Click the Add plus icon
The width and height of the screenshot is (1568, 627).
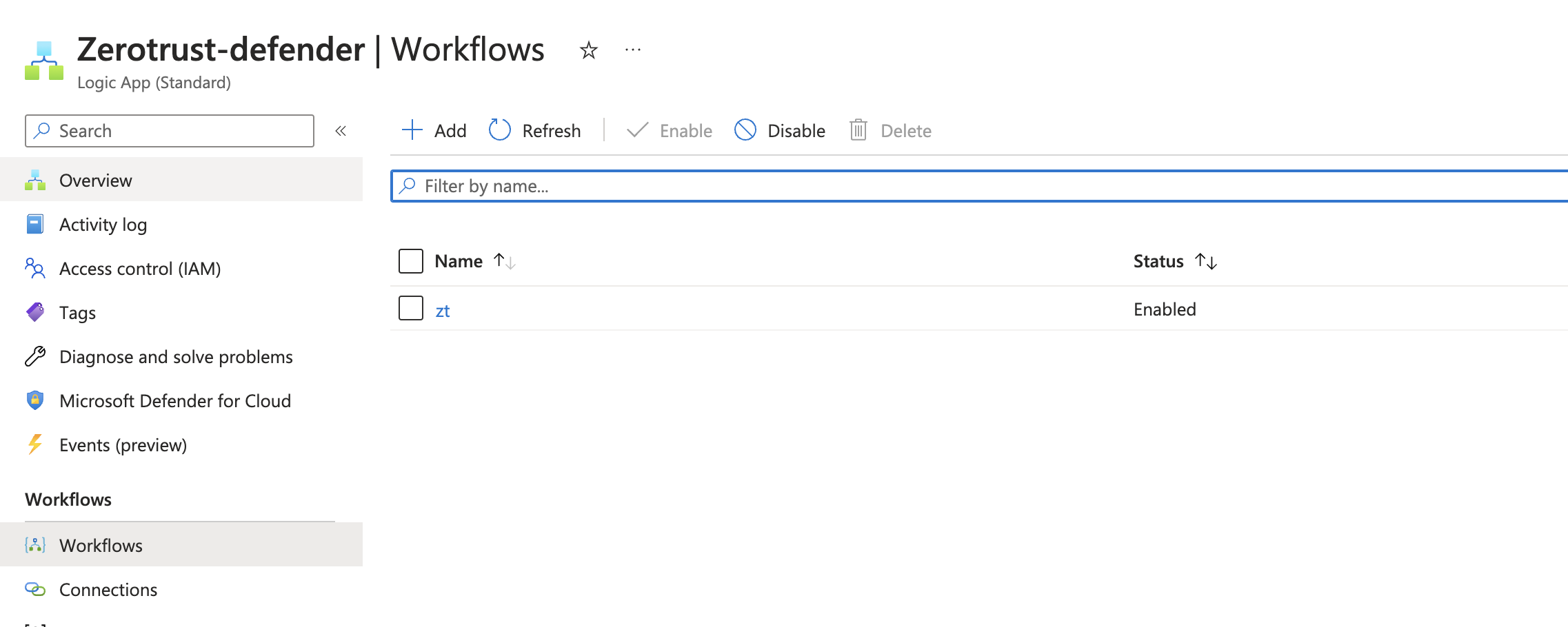[412, 130]
